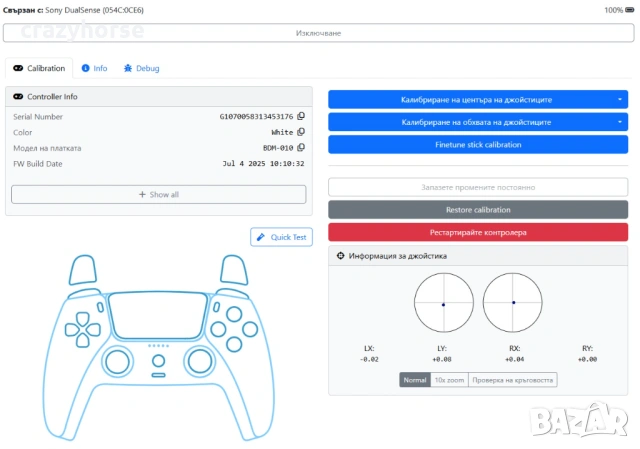This screenshot has width=640, height=449.
Task: Click the mute button on controller diagram
Action: pos(158,375)
